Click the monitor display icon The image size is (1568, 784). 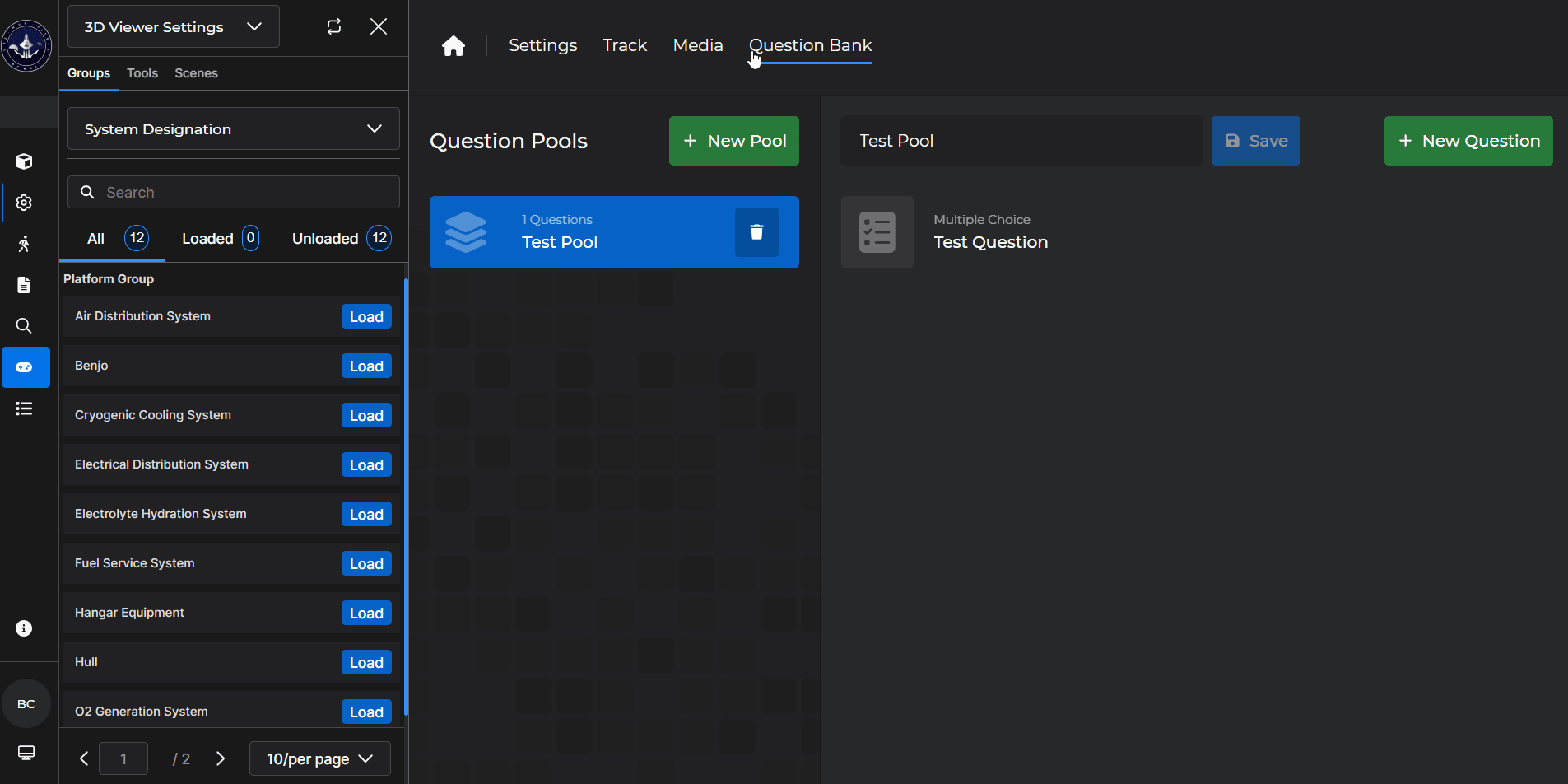[26, 753]
